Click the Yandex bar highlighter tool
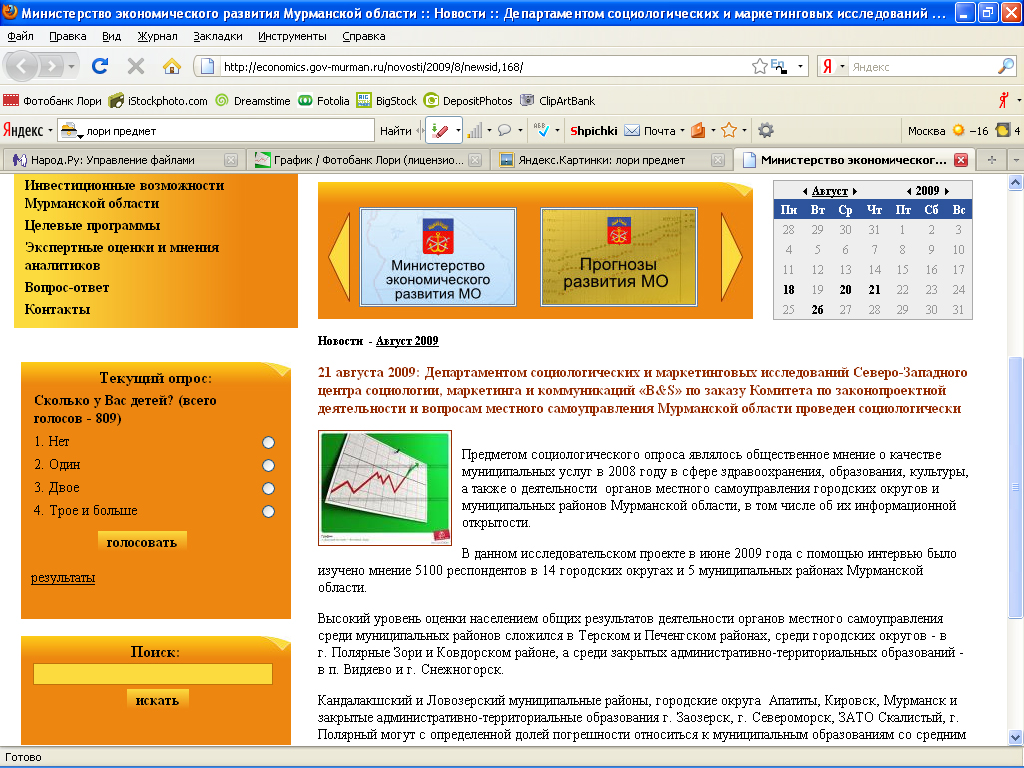 pyautogui.click(x=440, y=131)
